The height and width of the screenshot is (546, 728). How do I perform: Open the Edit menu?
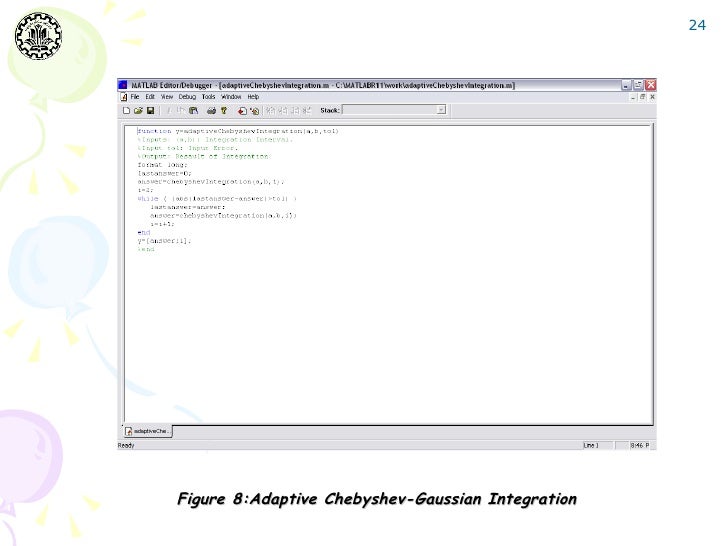(150, 97)
